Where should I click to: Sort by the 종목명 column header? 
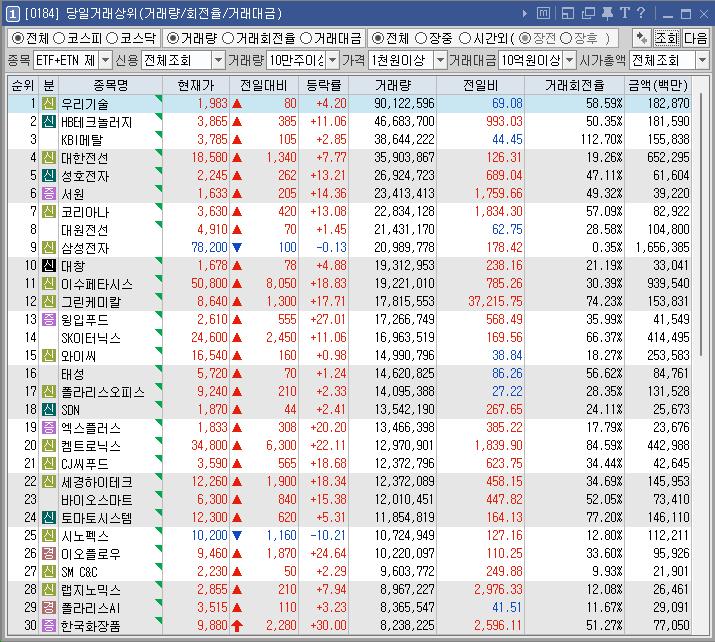tap(110, 85)
